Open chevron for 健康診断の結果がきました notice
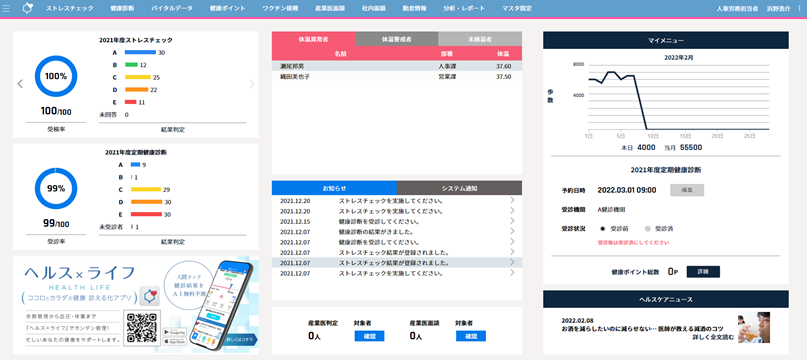The height and width of the screenshot is (360, 807). (x=512, y=231)
